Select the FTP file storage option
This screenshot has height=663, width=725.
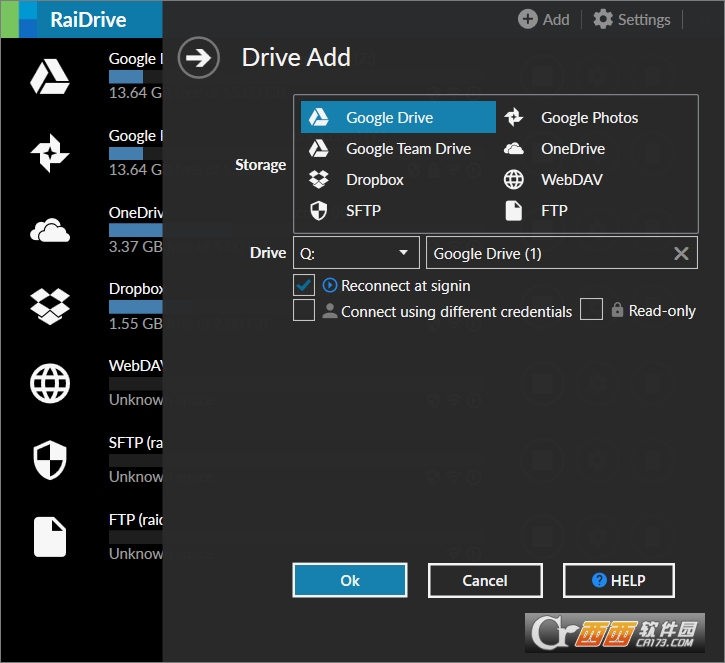pyautogui.click(x=594, y=210)
